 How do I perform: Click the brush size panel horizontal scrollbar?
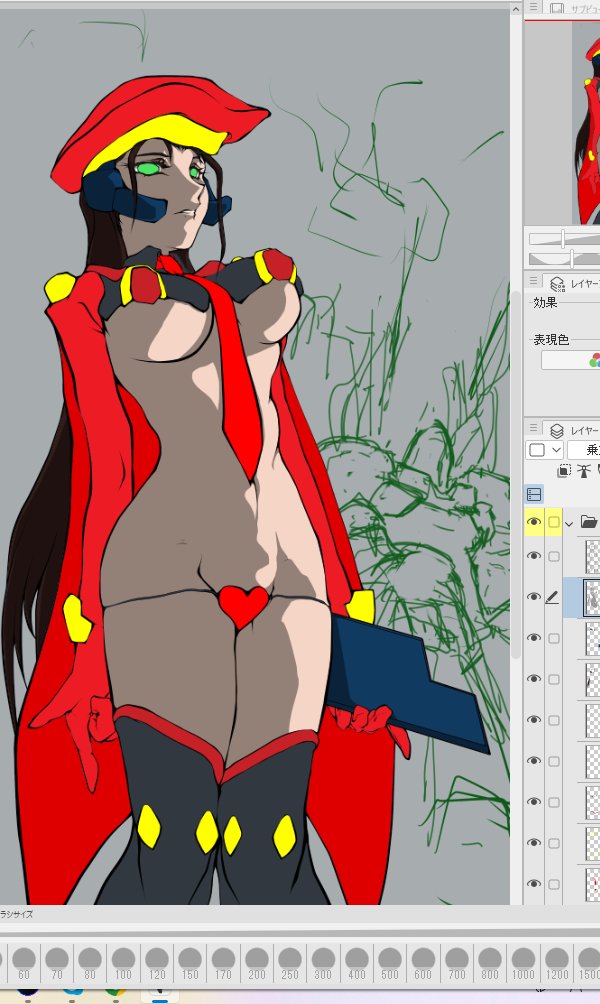pos(300,932)
